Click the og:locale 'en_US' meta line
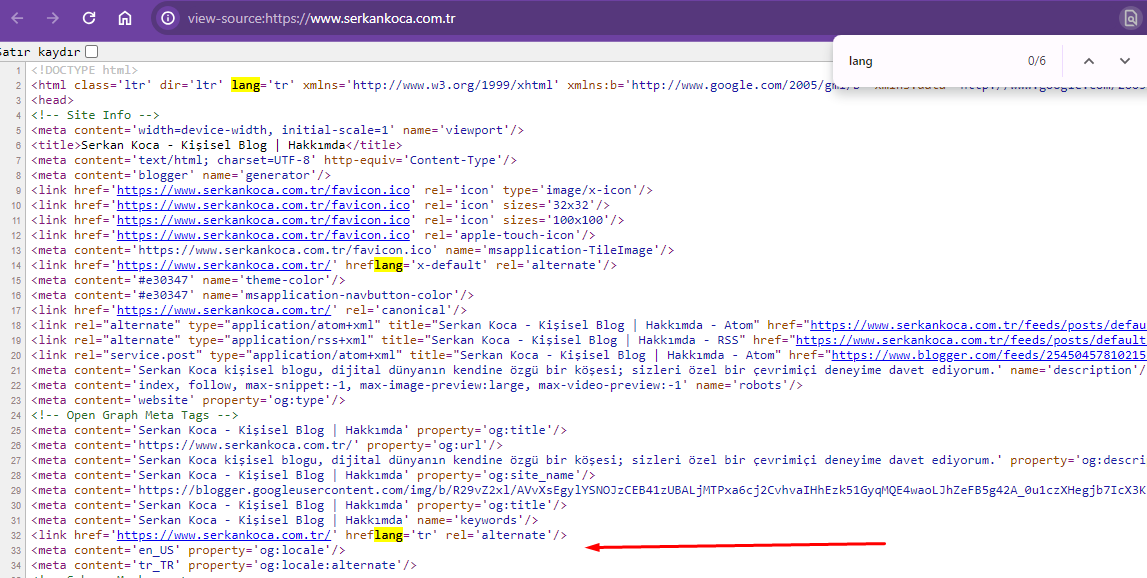Screen dimensions: 1147x578 (188, 550)
